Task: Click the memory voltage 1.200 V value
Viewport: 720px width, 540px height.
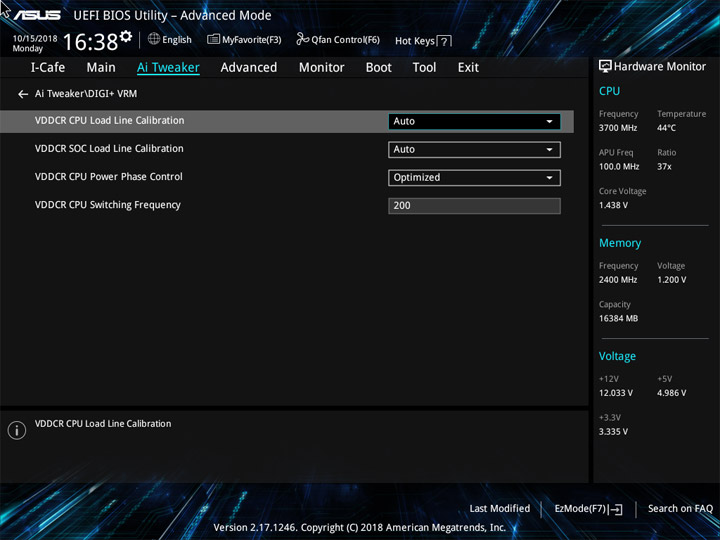Action: (x=672, y=280)
